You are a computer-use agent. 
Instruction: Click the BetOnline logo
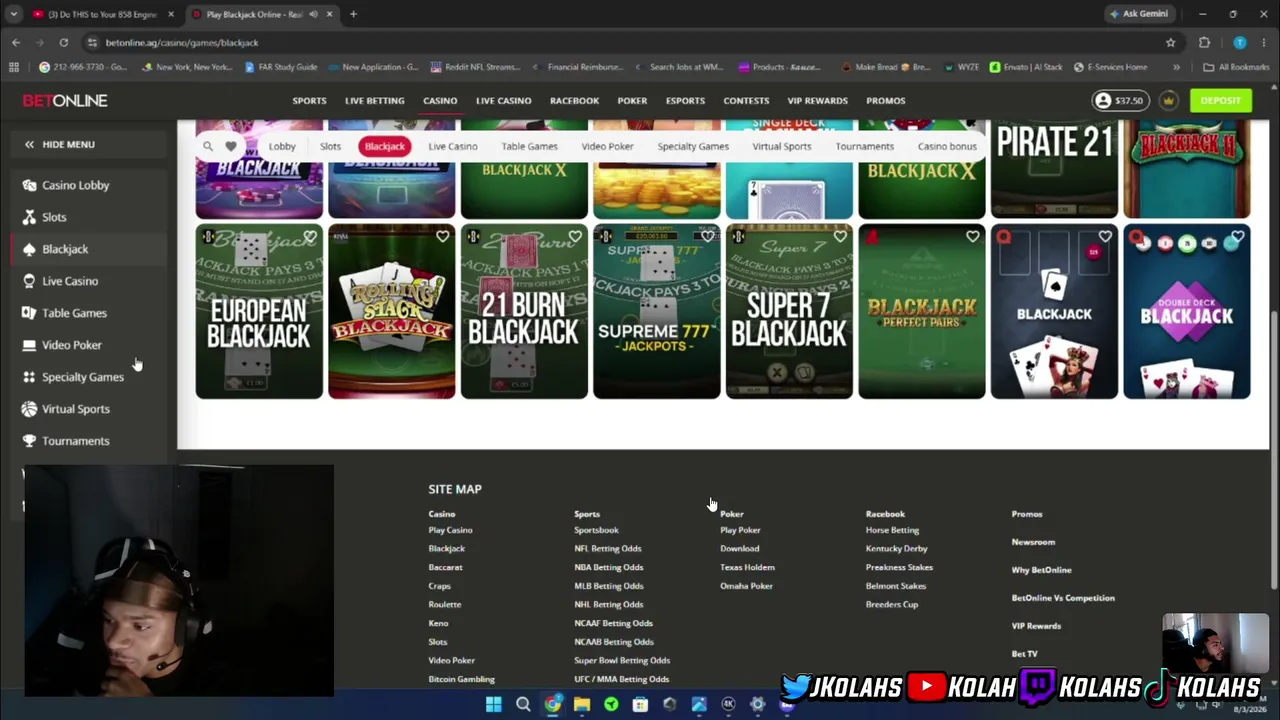pyautogui.click(x=65, y=101)
